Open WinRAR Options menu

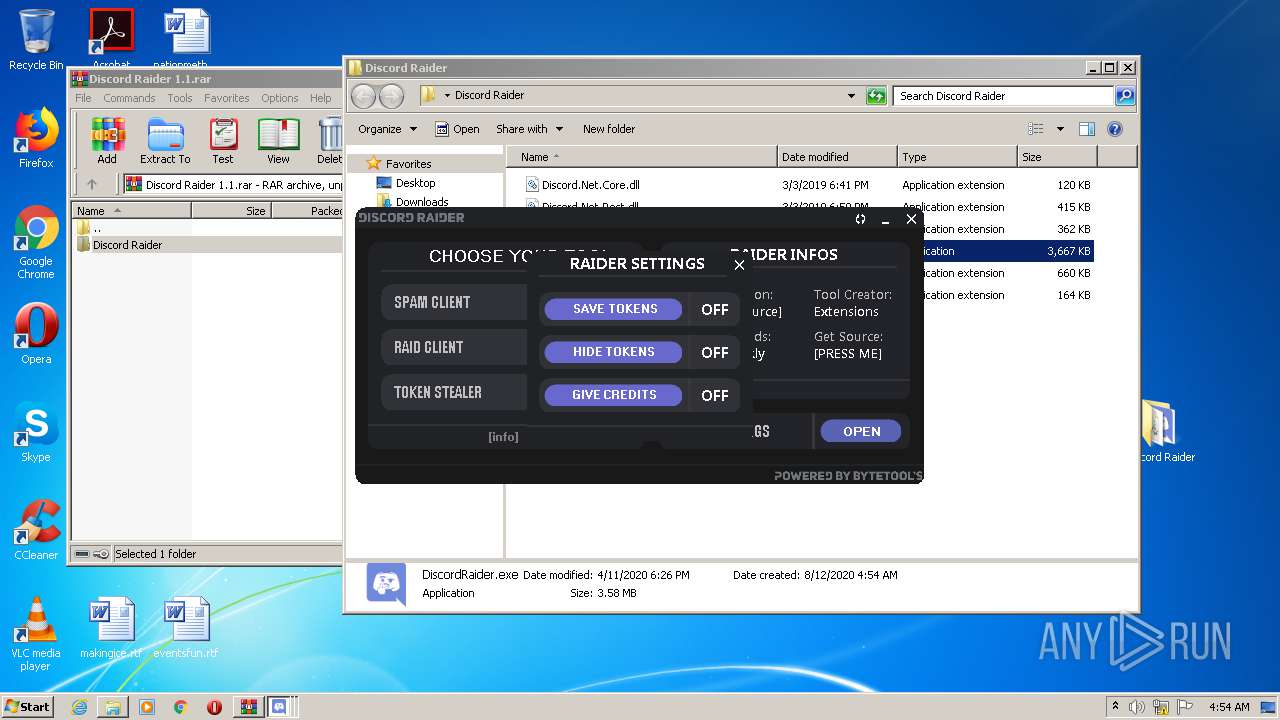point(280,98)
